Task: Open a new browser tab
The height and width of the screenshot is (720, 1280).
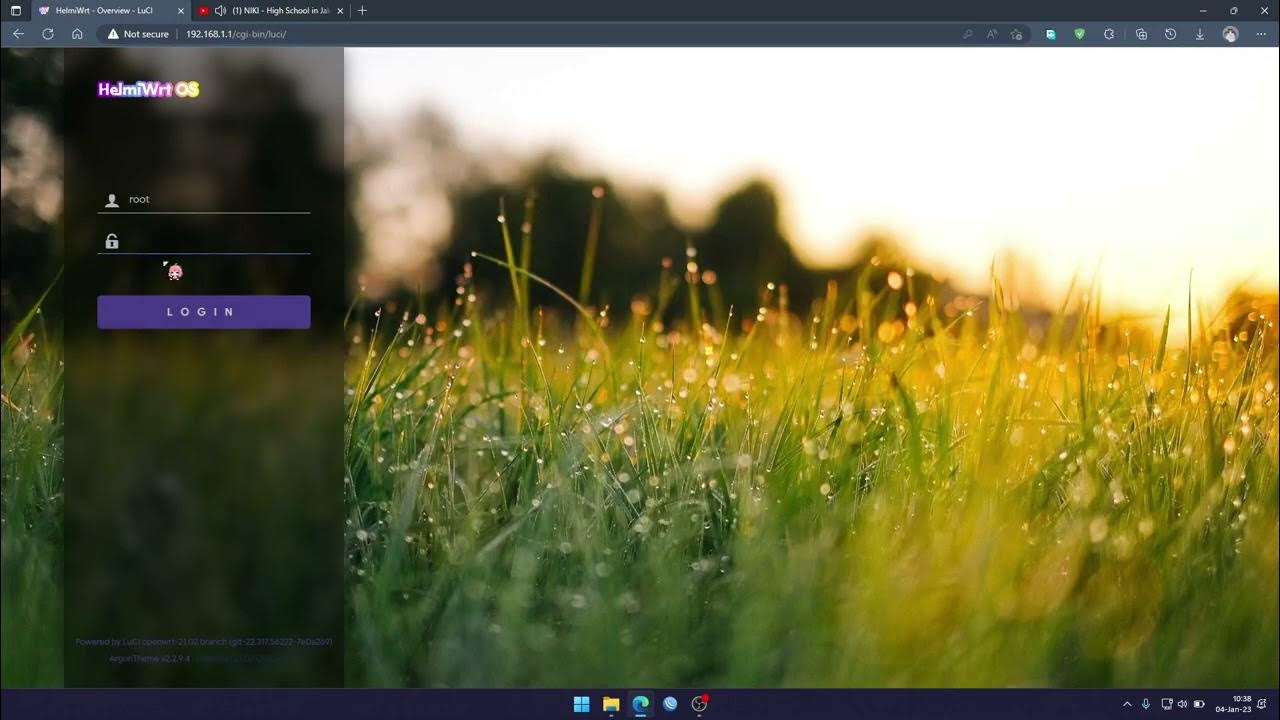Action: point(362,10)
